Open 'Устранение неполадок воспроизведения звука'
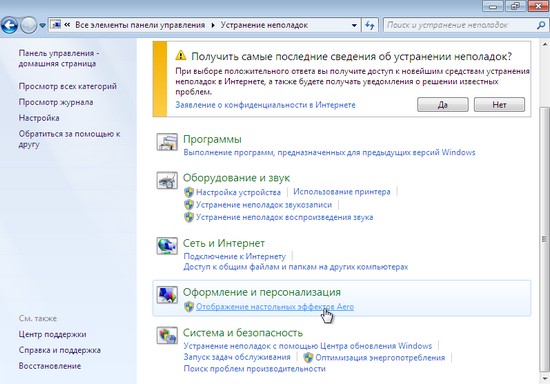The image size is (550, 384). click(284, 217)
